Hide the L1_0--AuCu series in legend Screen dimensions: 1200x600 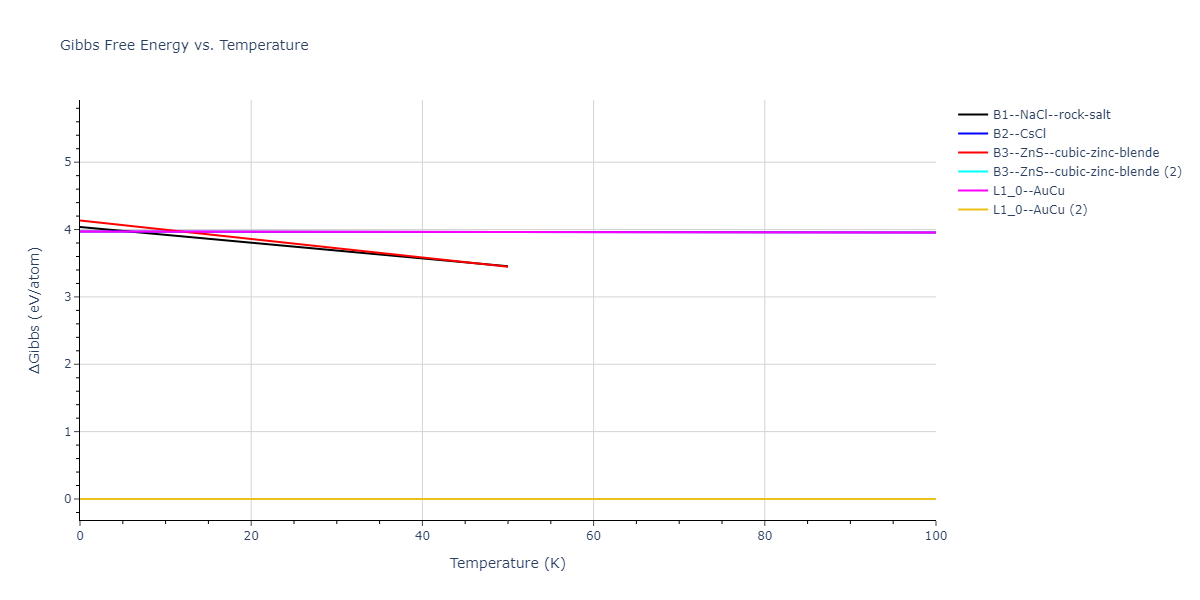coord(1035,191)
